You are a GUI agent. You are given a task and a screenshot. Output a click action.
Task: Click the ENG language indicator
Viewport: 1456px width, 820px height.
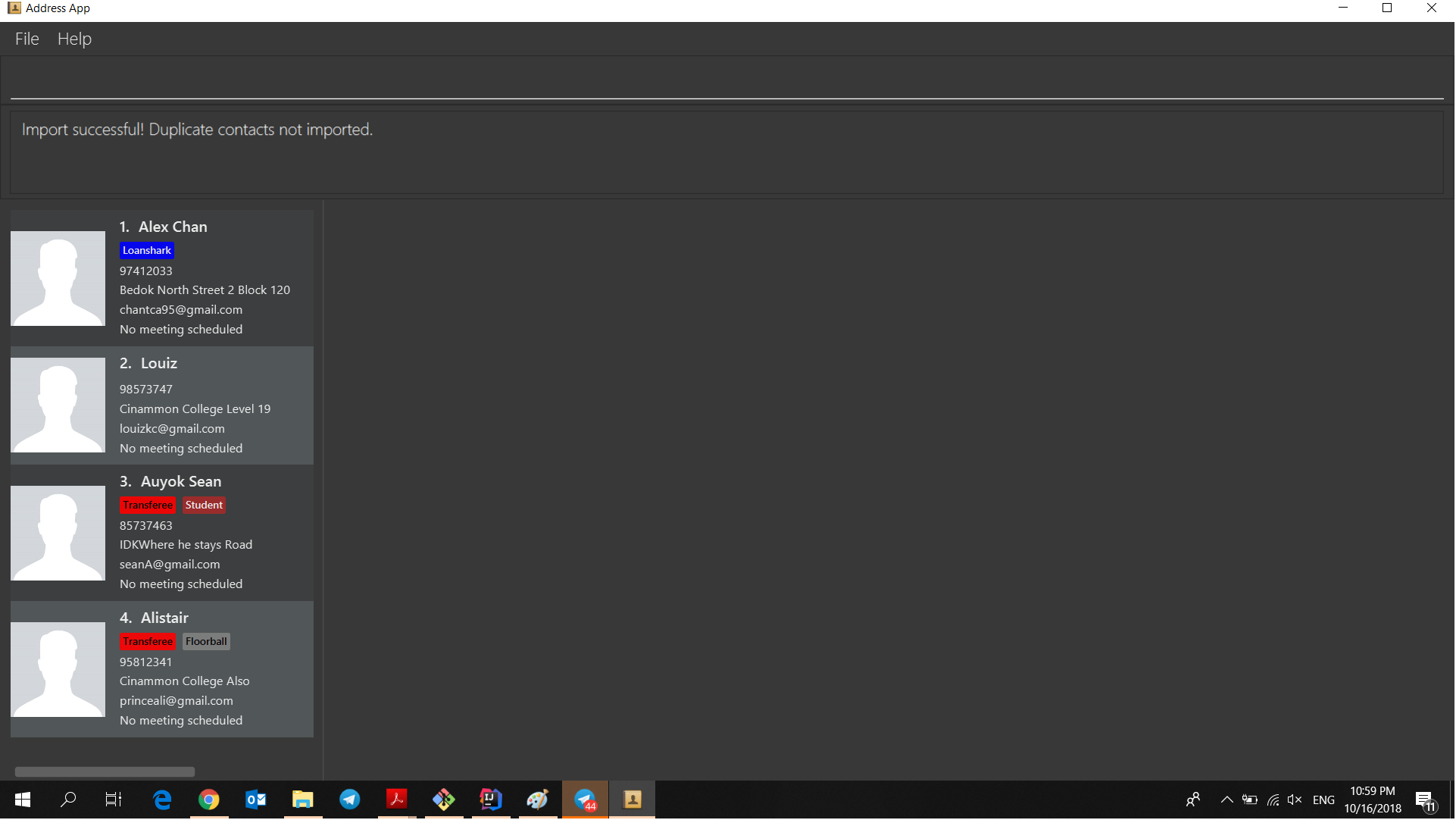[x=1325, y=801]
